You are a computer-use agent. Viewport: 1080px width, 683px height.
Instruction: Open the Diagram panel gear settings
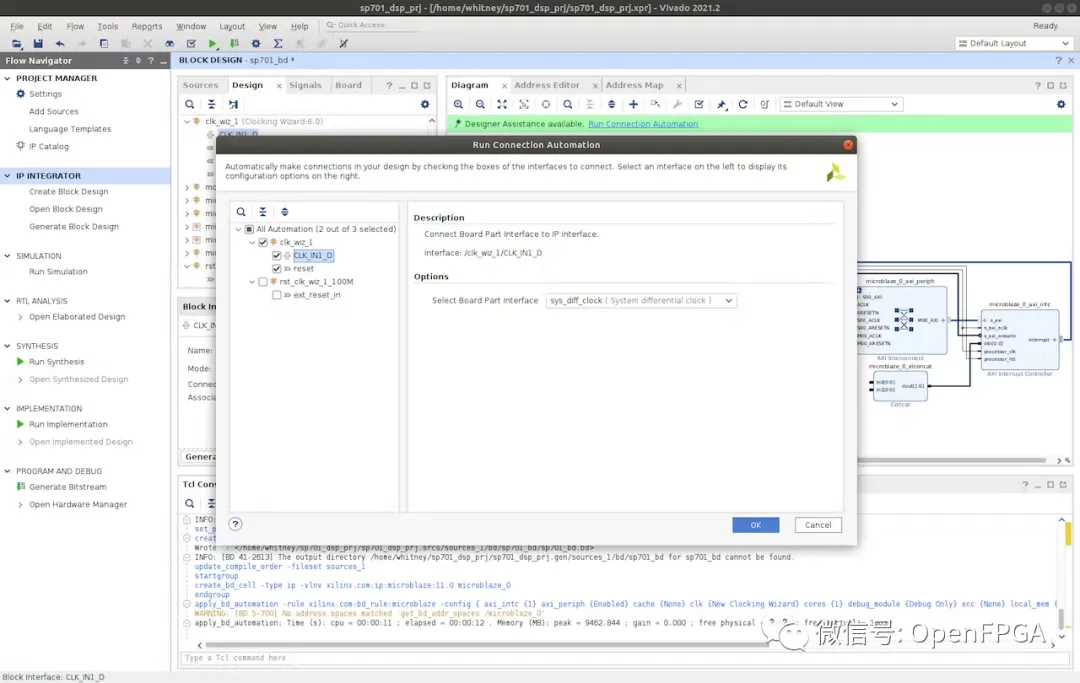1061,104
